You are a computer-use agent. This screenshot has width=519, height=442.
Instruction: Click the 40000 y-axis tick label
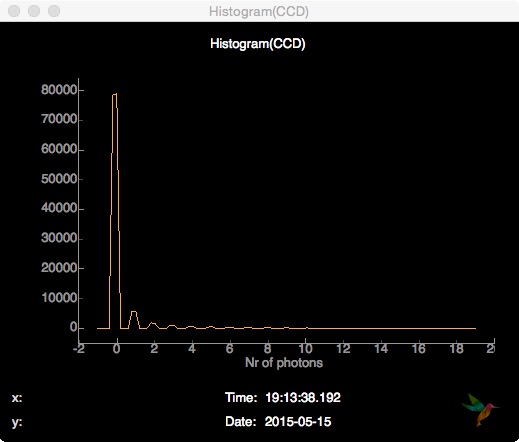(x=59, y=208)
